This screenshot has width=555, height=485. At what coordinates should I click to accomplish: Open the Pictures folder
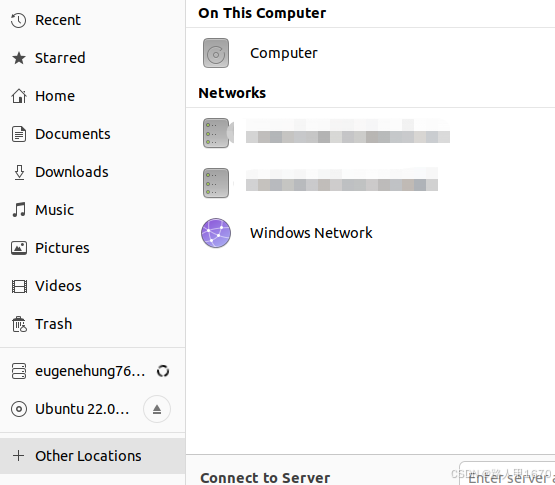click(x=92, y=248)
